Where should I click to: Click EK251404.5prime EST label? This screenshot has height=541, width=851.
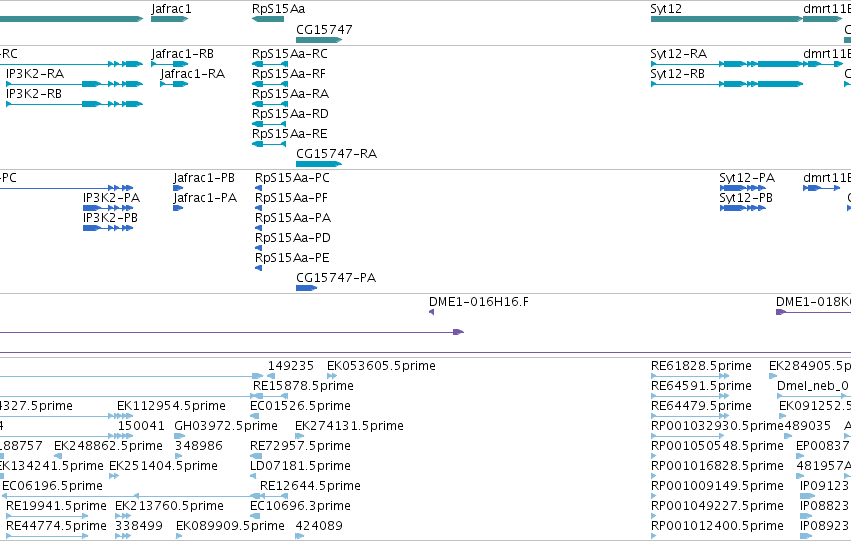pyautogui.click(x=163, y=467)
